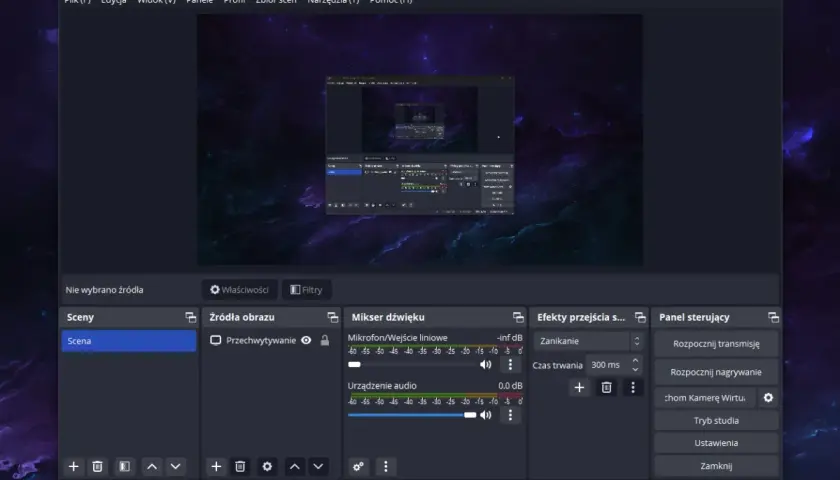The image size is (840, 480).
Task: Float the Efekty przejścia dock panel
Action: pyautogui.click(x=640, y=317)
